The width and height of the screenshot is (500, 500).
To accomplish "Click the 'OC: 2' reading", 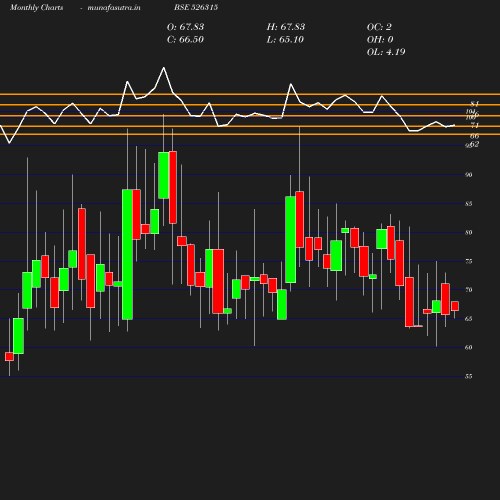I will 379,27.
